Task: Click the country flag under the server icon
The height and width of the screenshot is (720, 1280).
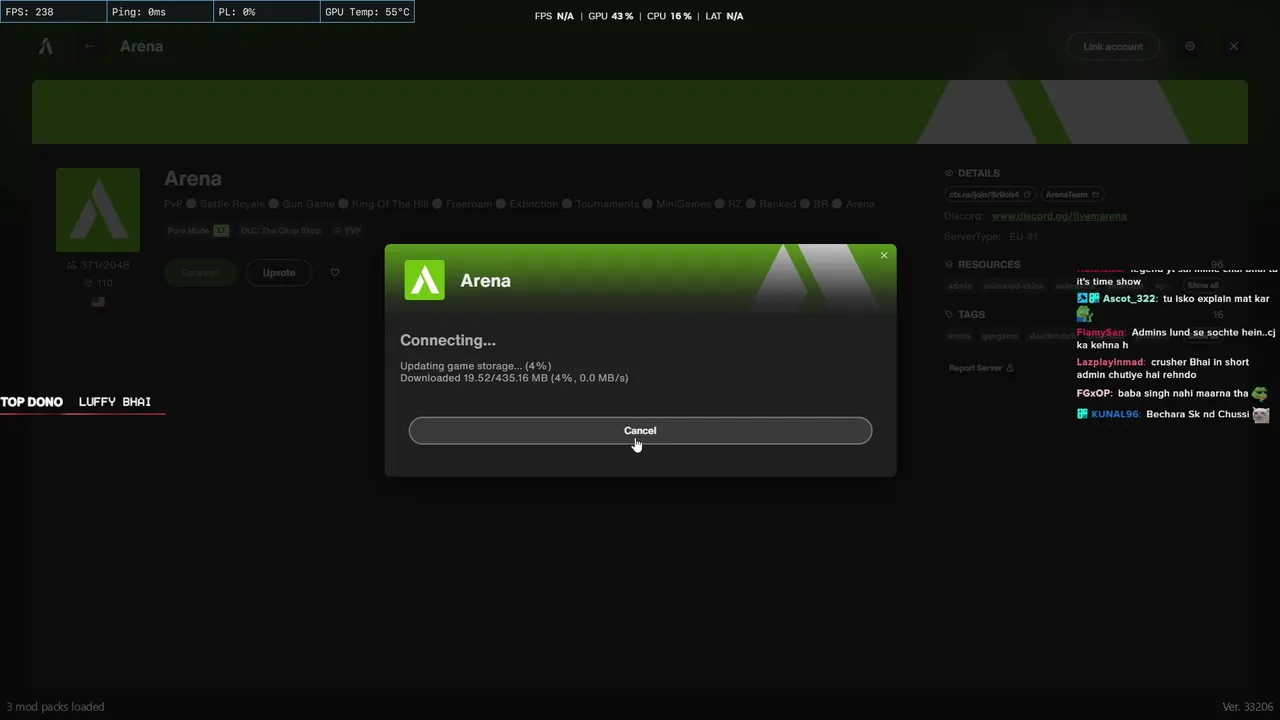Action: [x=98, y=301]
